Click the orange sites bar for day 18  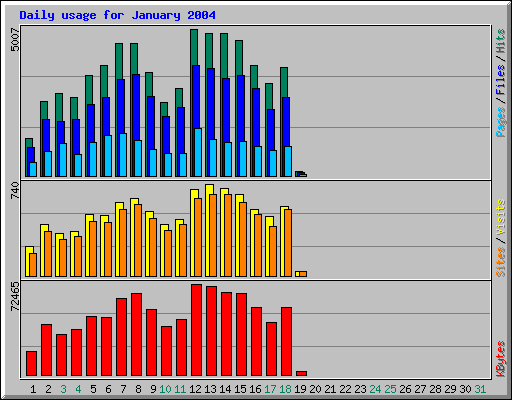288,243
